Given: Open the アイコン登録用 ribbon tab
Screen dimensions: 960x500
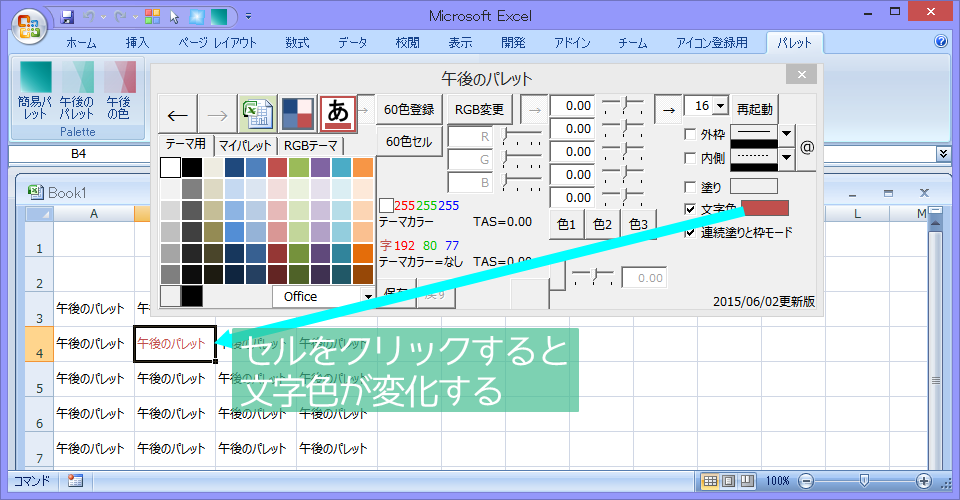Looking at the screenshot, I should [712, 42].
